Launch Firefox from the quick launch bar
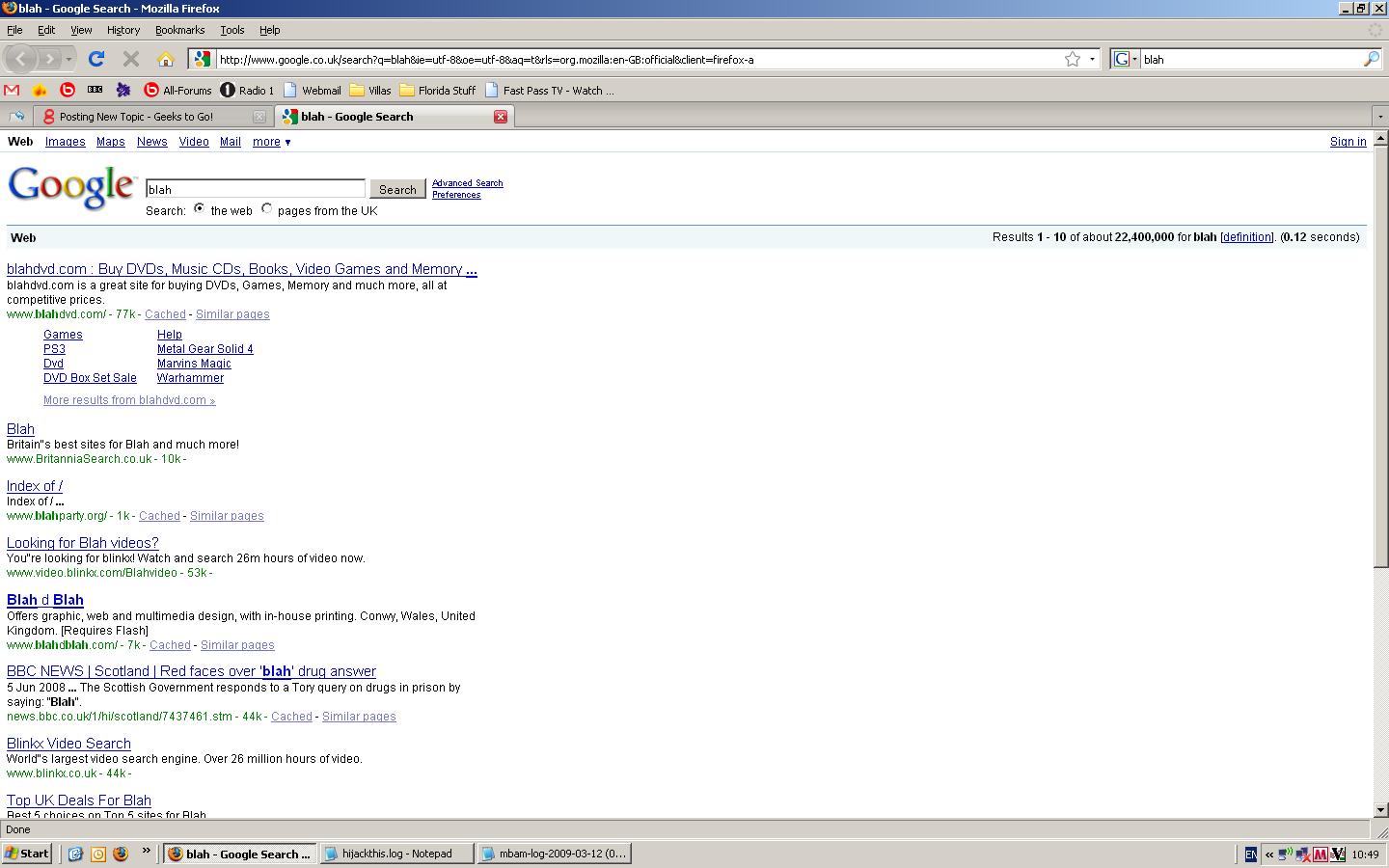 121,854
